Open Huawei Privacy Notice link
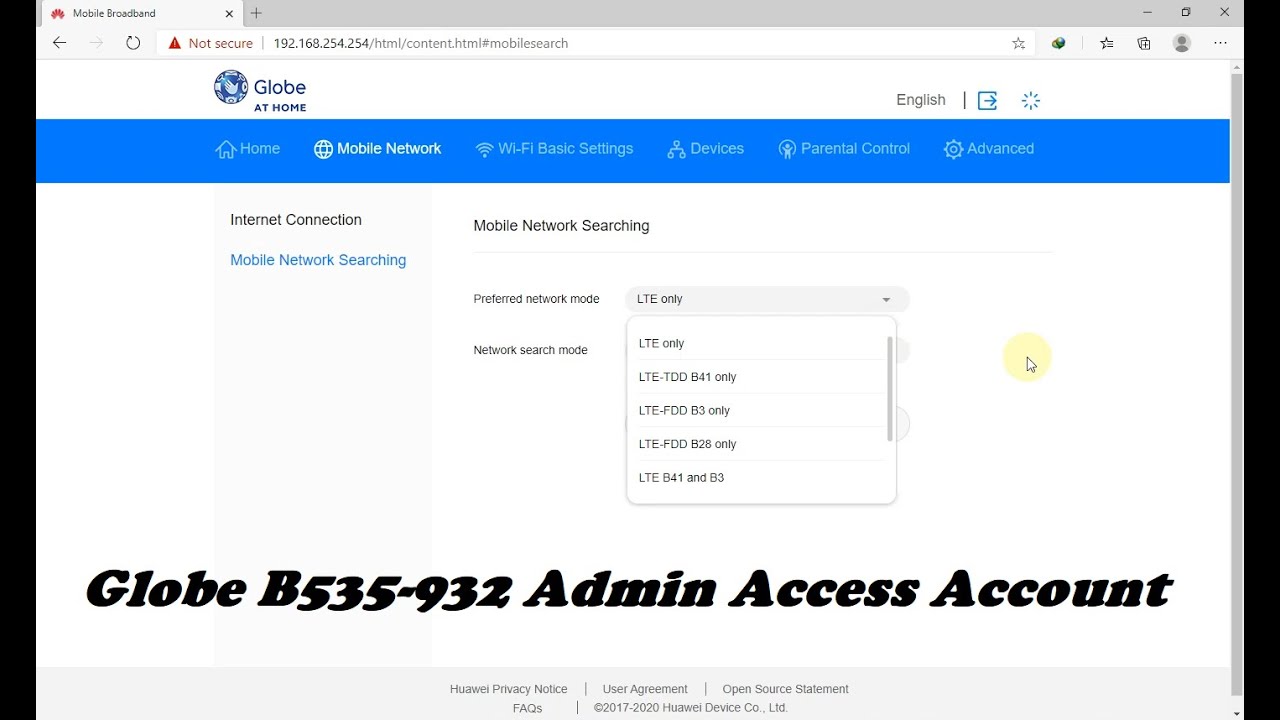 click(x=508, y=689)
